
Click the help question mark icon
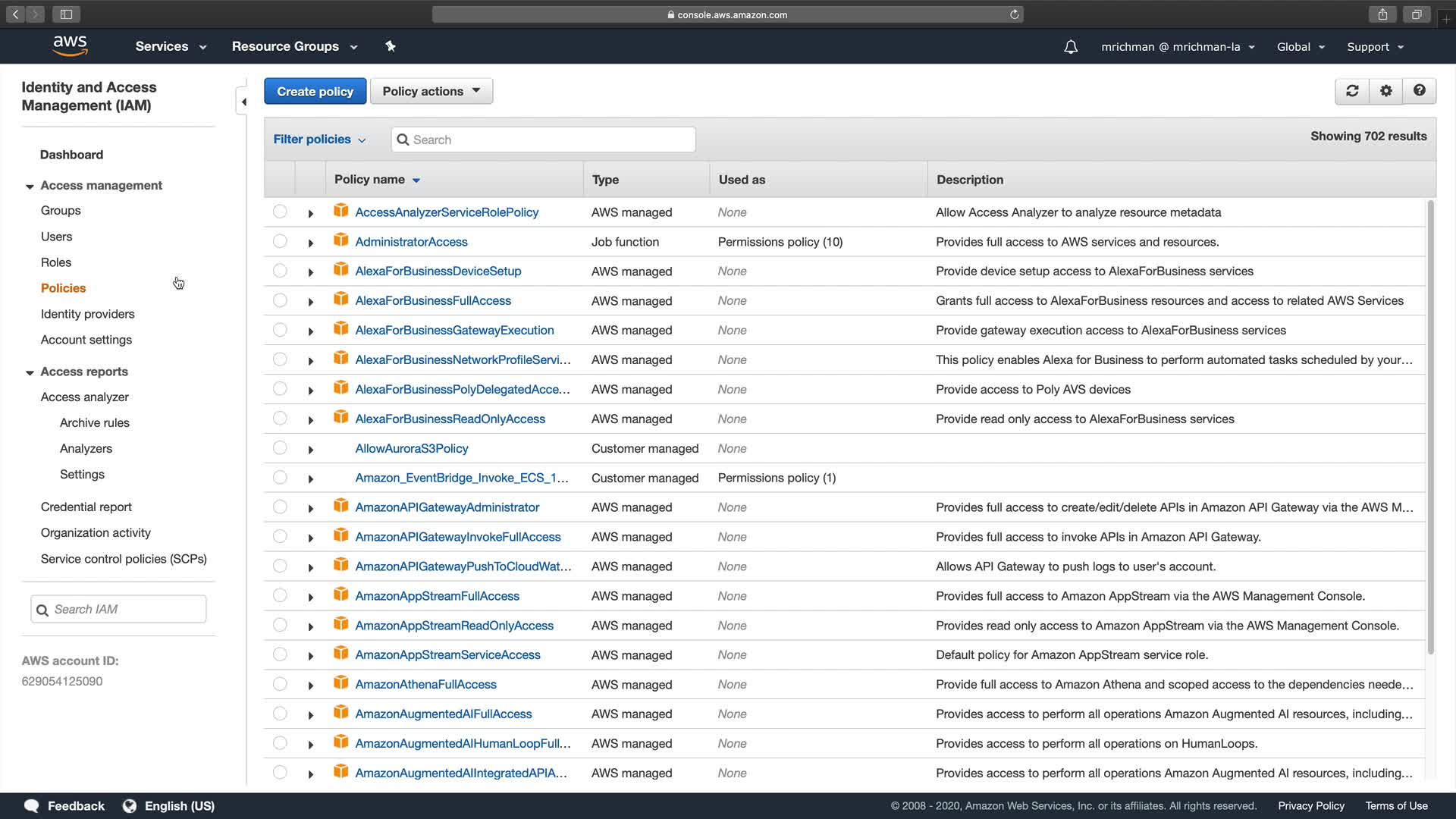pos(1419,91)
